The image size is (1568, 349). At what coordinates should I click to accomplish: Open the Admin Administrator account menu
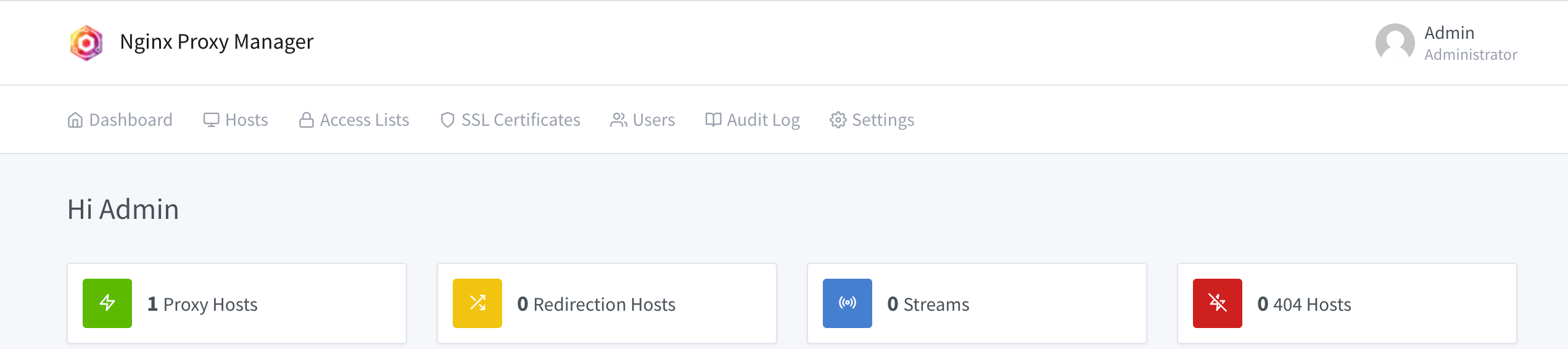coord(1470,43)
